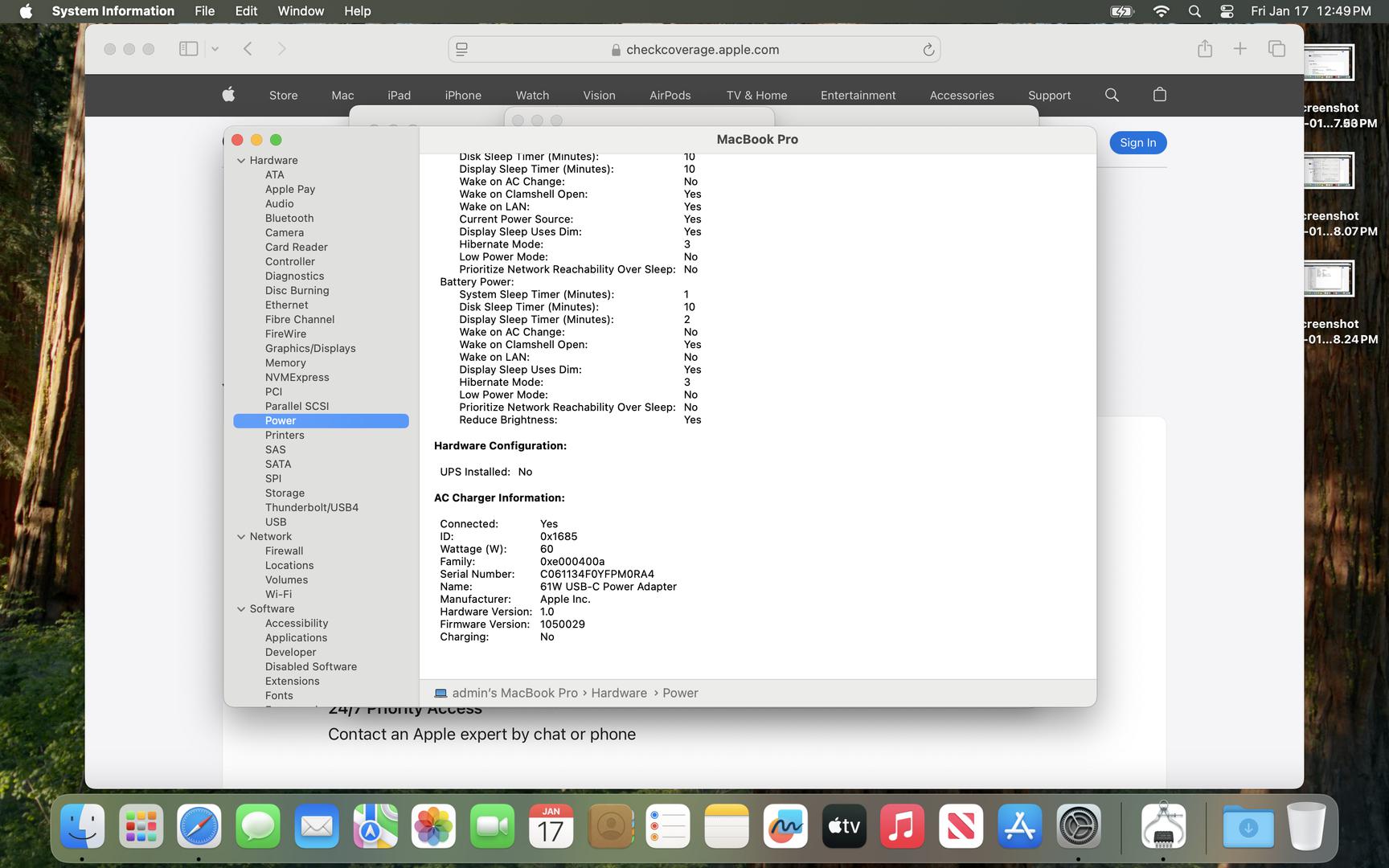The height and width of the screenshot is (868, 1389).
Task: Show Safari tab overview icon
Action: tap(1276, 49)
